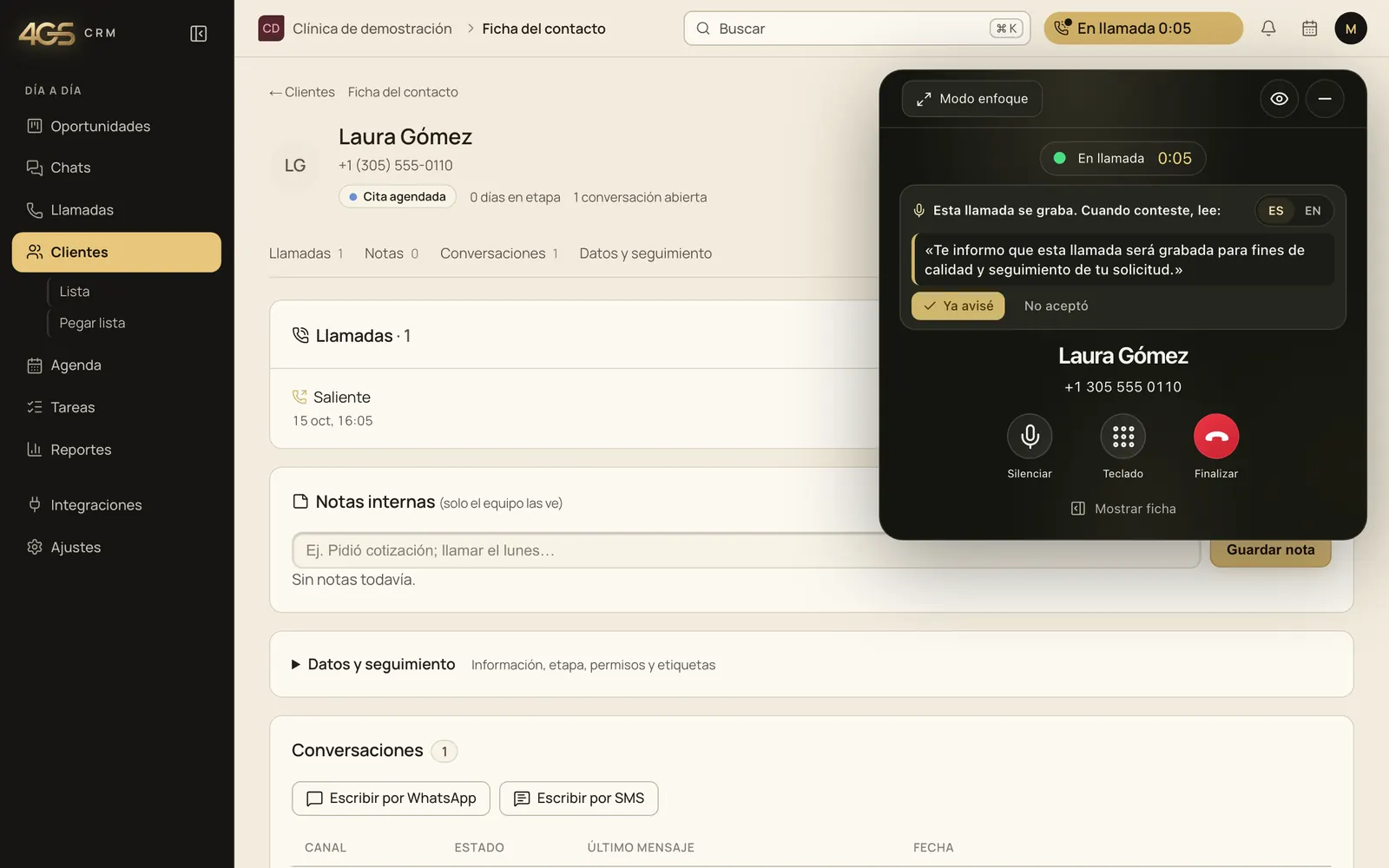This screenshot has height=868, width=1389.
Task: Click Escribir por WhatsApp
Action: 391,799
